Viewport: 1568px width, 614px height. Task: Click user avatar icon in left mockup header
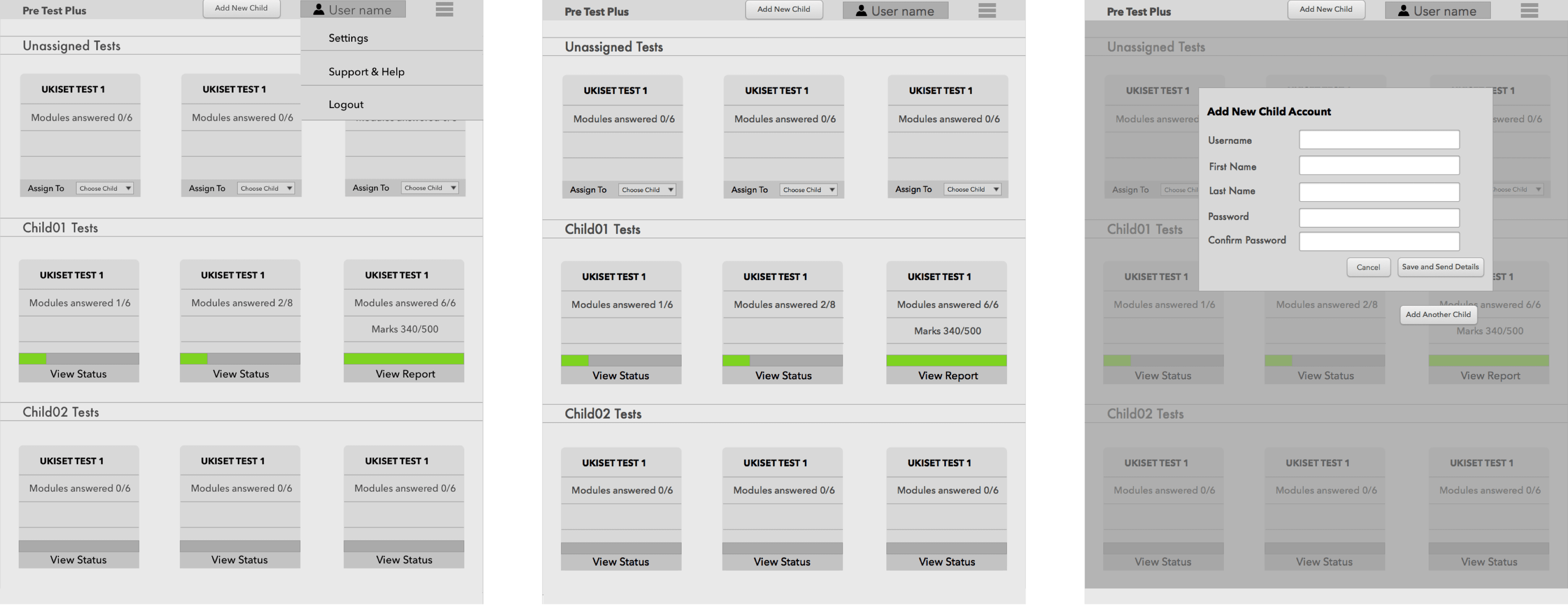318,9
